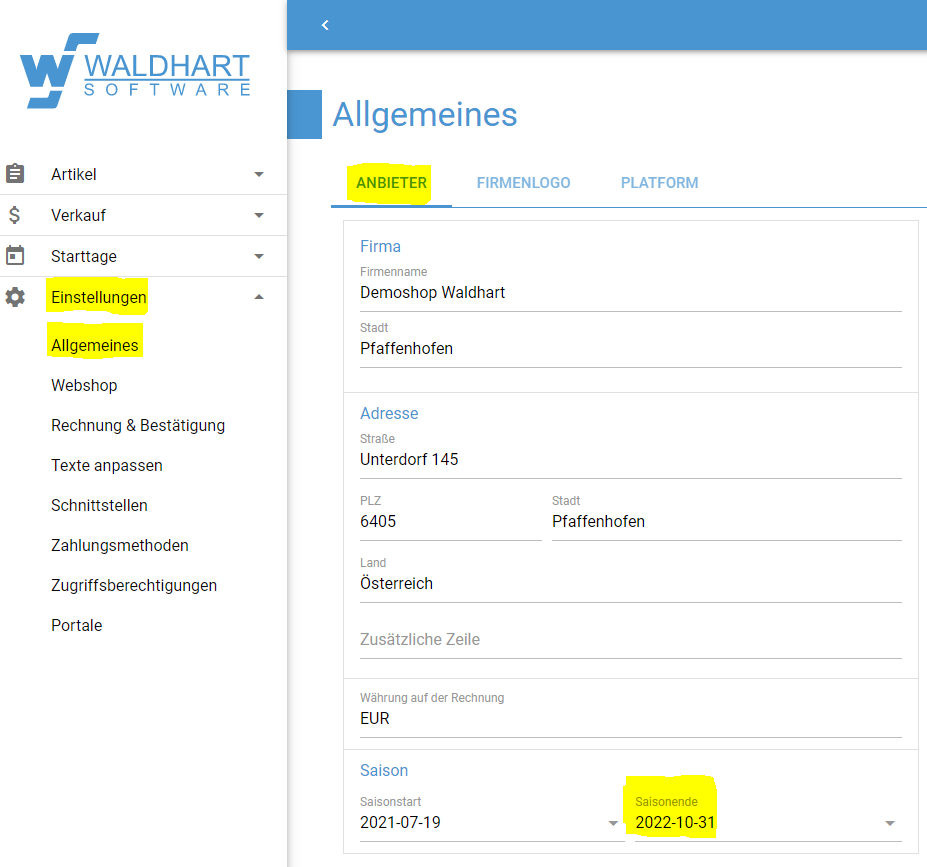Expand the Starttage menu arrow
This screenshot has height=867, width=927.
tap(259, 256)
